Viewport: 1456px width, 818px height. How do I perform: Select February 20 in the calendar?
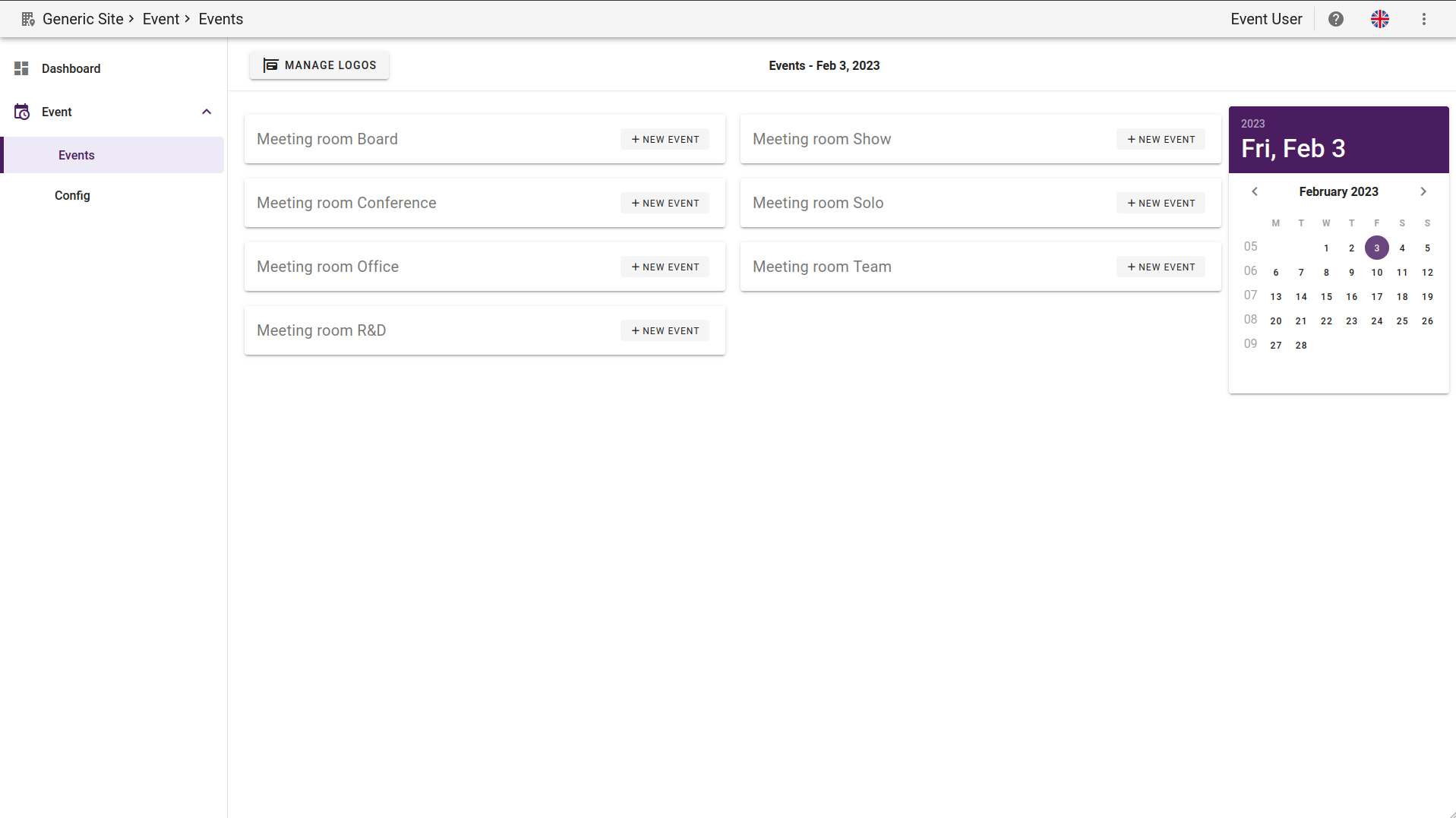1276,321
